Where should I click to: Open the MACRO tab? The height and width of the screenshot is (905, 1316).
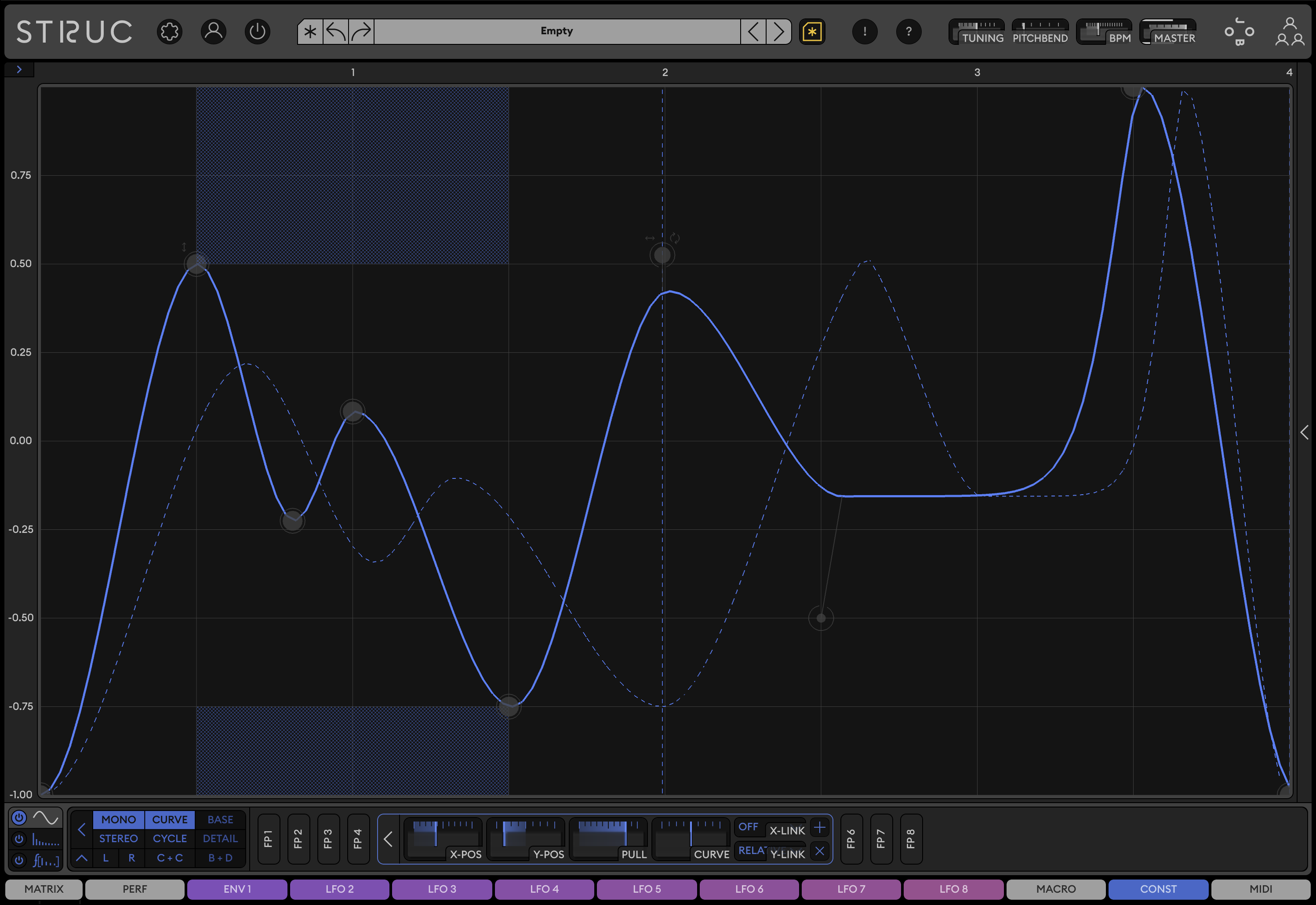pyautogui.click(x=1056, y=889)
